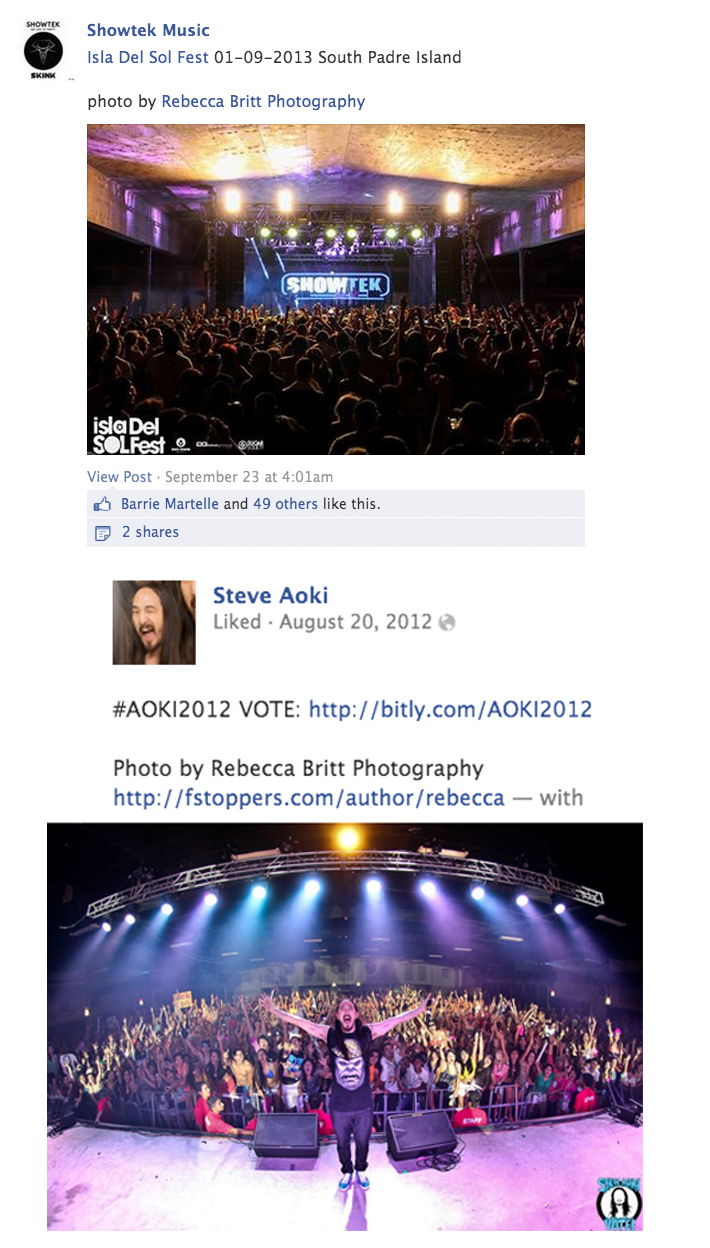Open Rebecca Britt Photography link
The image size is (710, 1248).
[263, 101]
